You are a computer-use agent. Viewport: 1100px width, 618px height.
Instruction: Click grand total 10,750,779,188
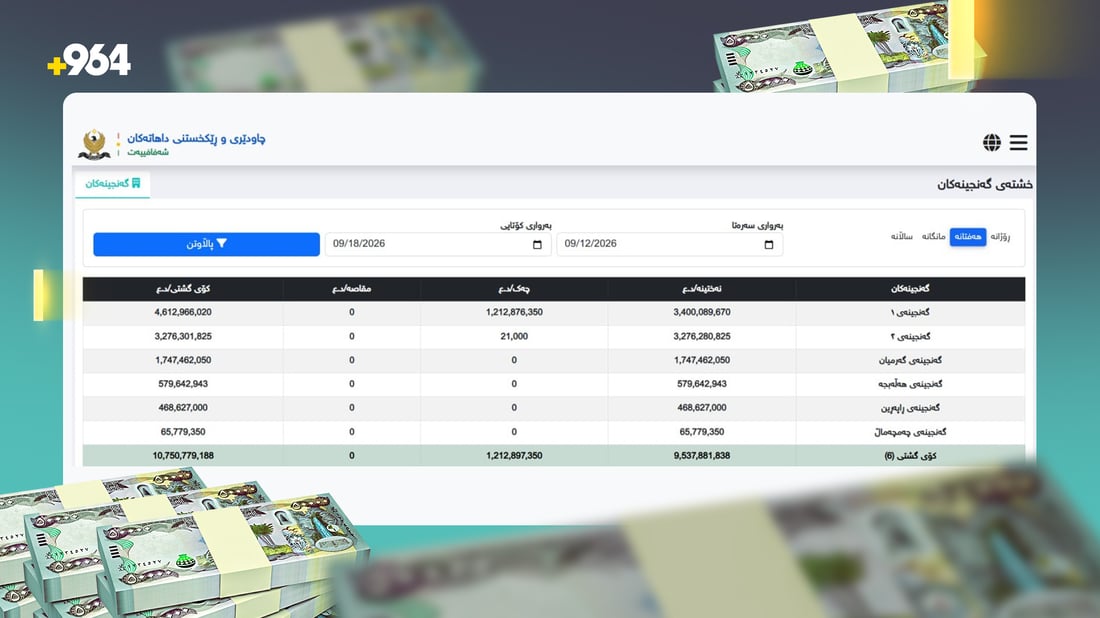click(183, 455)
